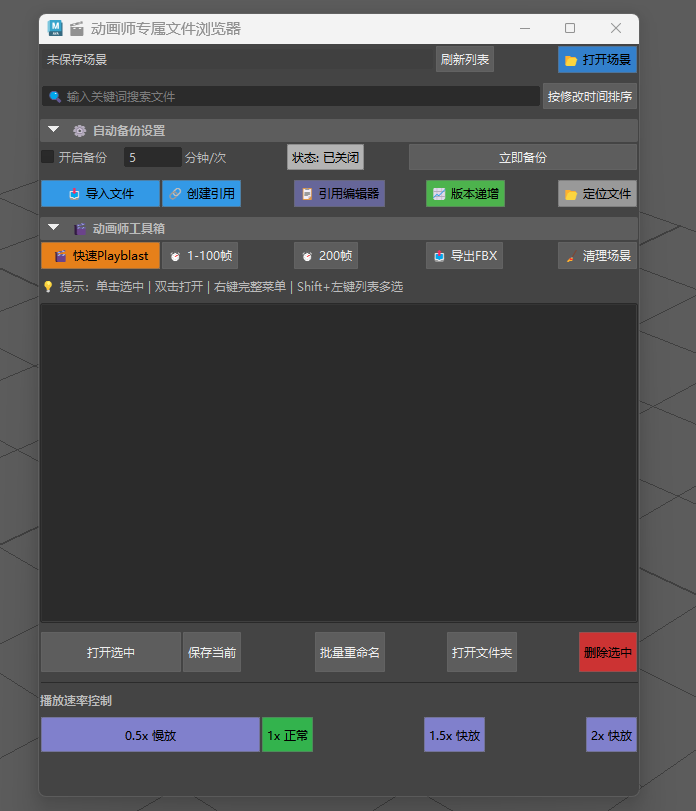Click the 播放速率控制 label
The width and height of the screenshot is (696, 811).
click(x=76, y=700)
